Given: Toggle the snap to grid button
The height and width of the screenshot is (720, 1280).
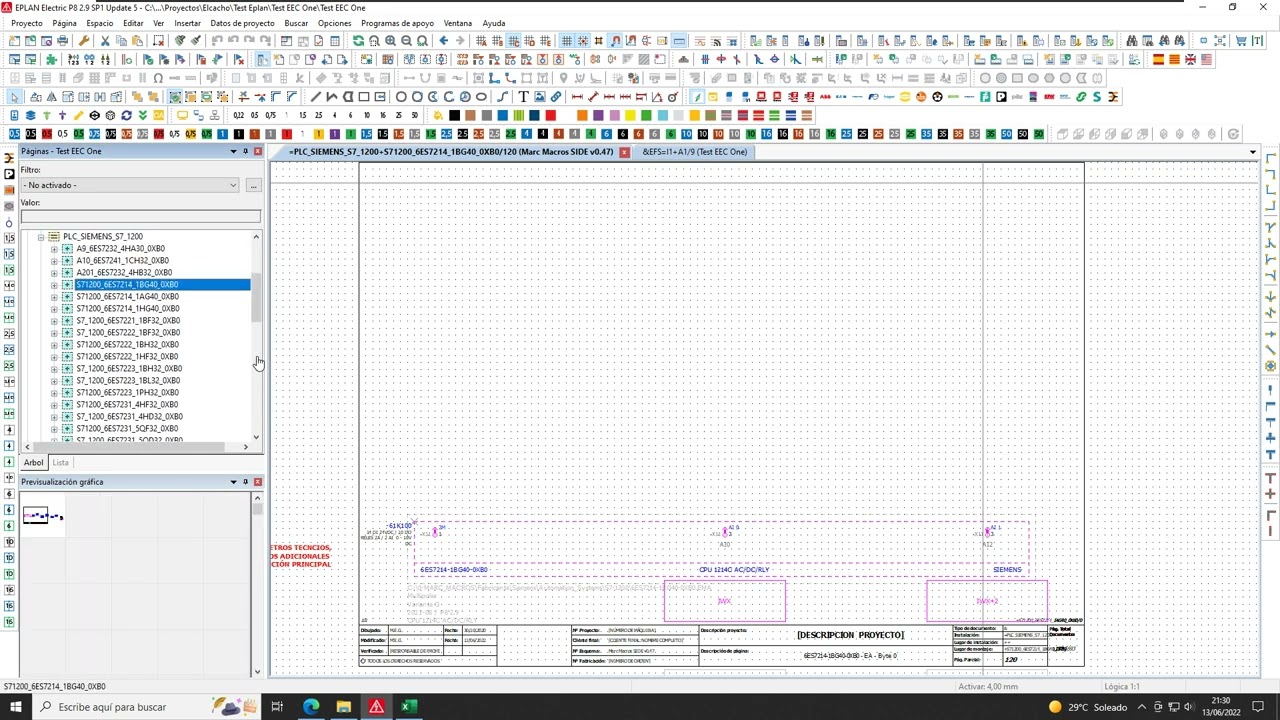Looking at the screenshot, I should click(x=582, y=40).
